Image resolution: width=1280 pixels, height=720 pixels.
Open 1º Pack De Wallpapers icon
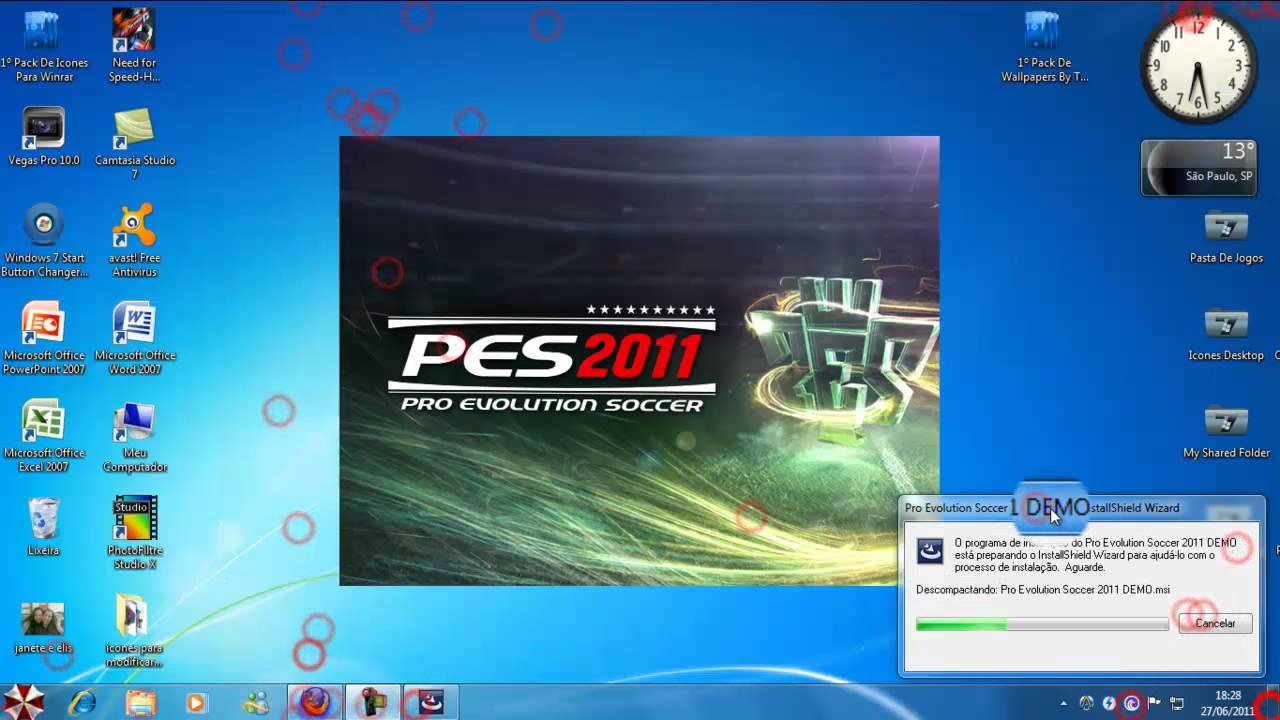click(x=1044, y=45)
